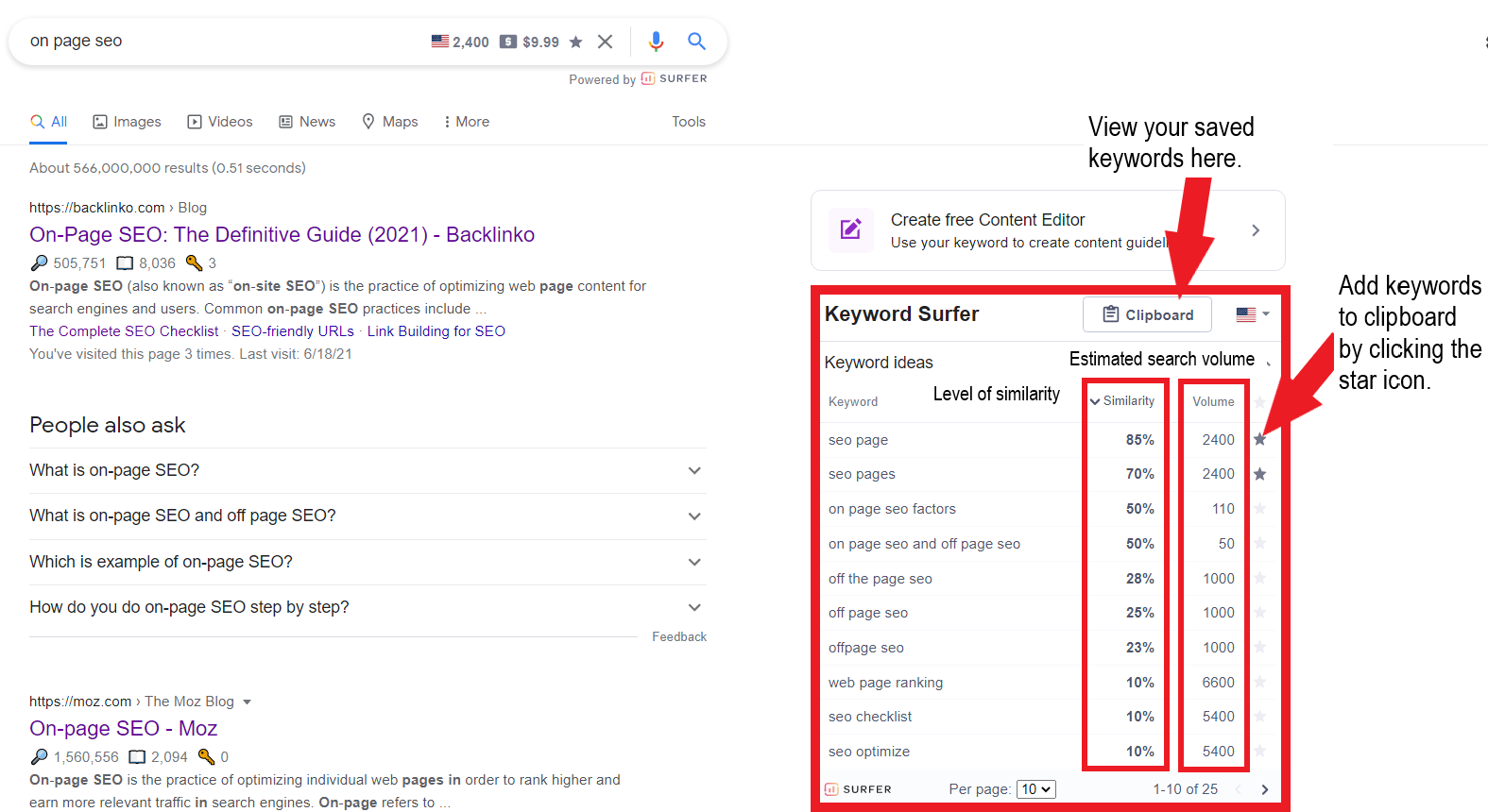
Task: Click the blue search magnifier icon
Action: point(696,42)
